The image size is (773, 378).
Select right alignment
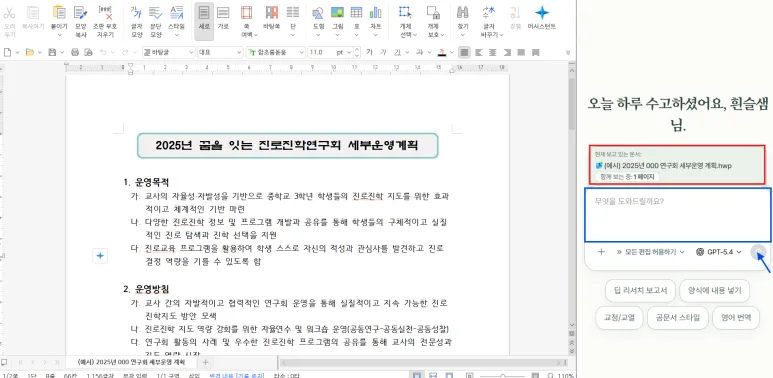tap(507, 52)
